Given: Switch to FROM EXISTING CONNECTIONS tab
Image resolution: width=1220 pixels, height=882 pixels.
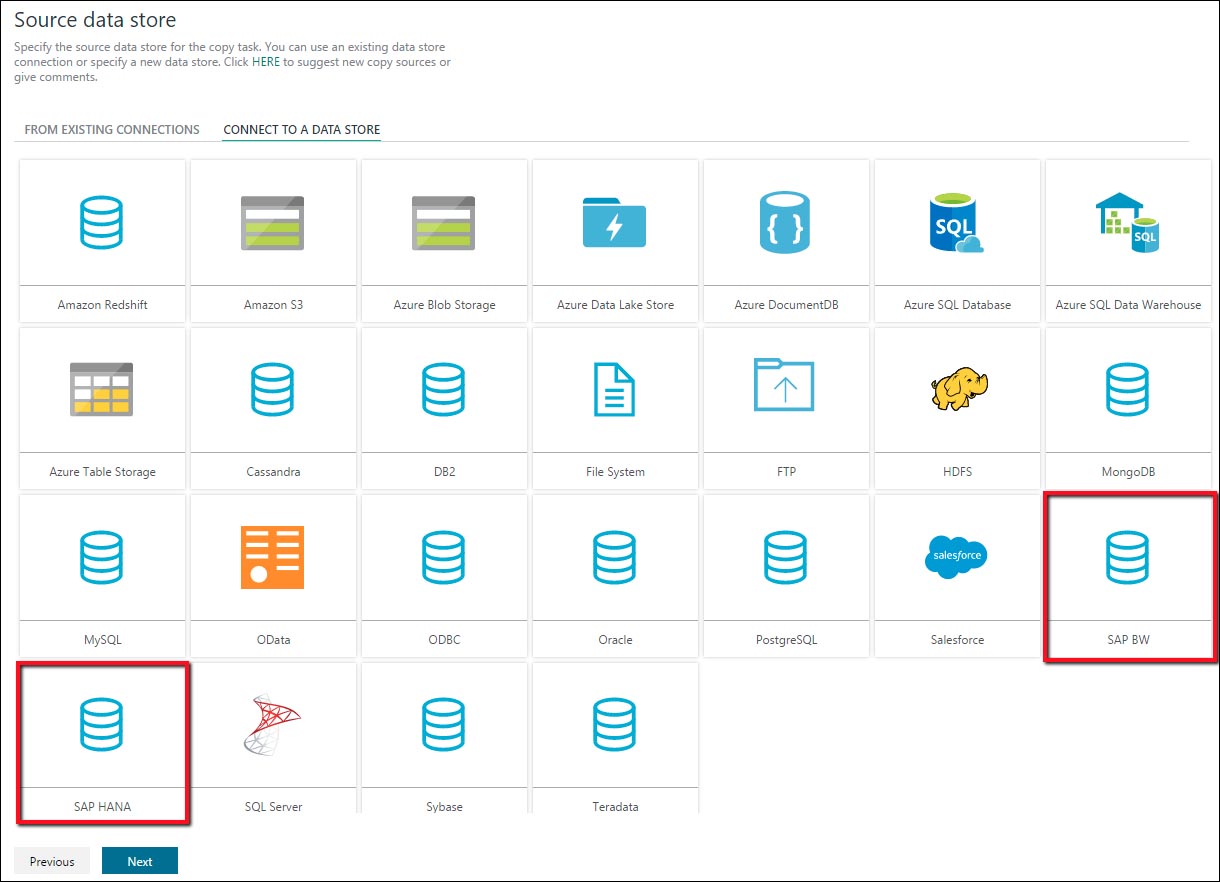Looking at the screenshot, I should tap(110, 129).
